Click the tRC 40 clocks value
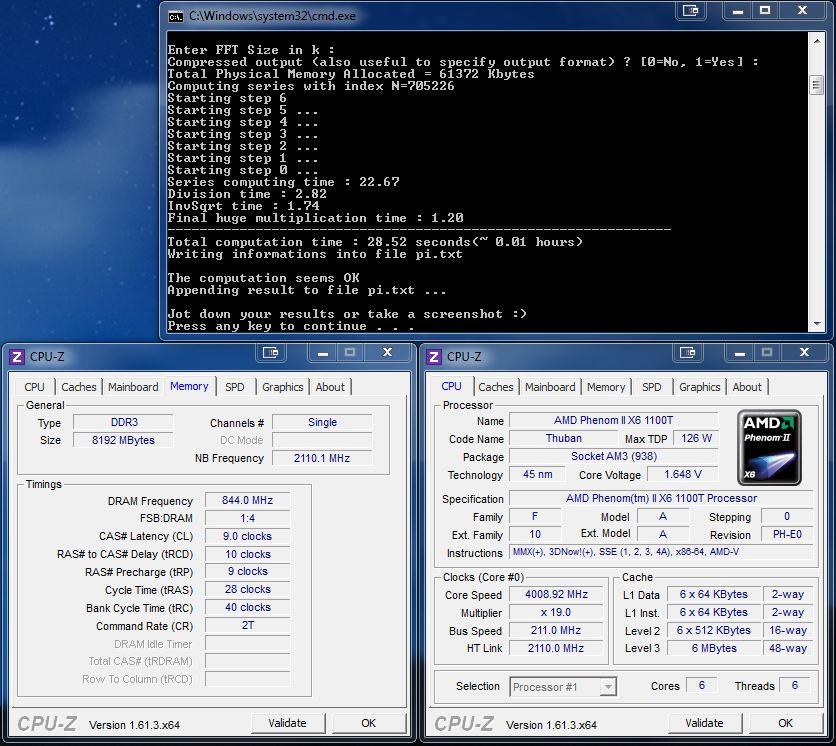The height and width of the screenshot is (746, 836). (247, 607)
